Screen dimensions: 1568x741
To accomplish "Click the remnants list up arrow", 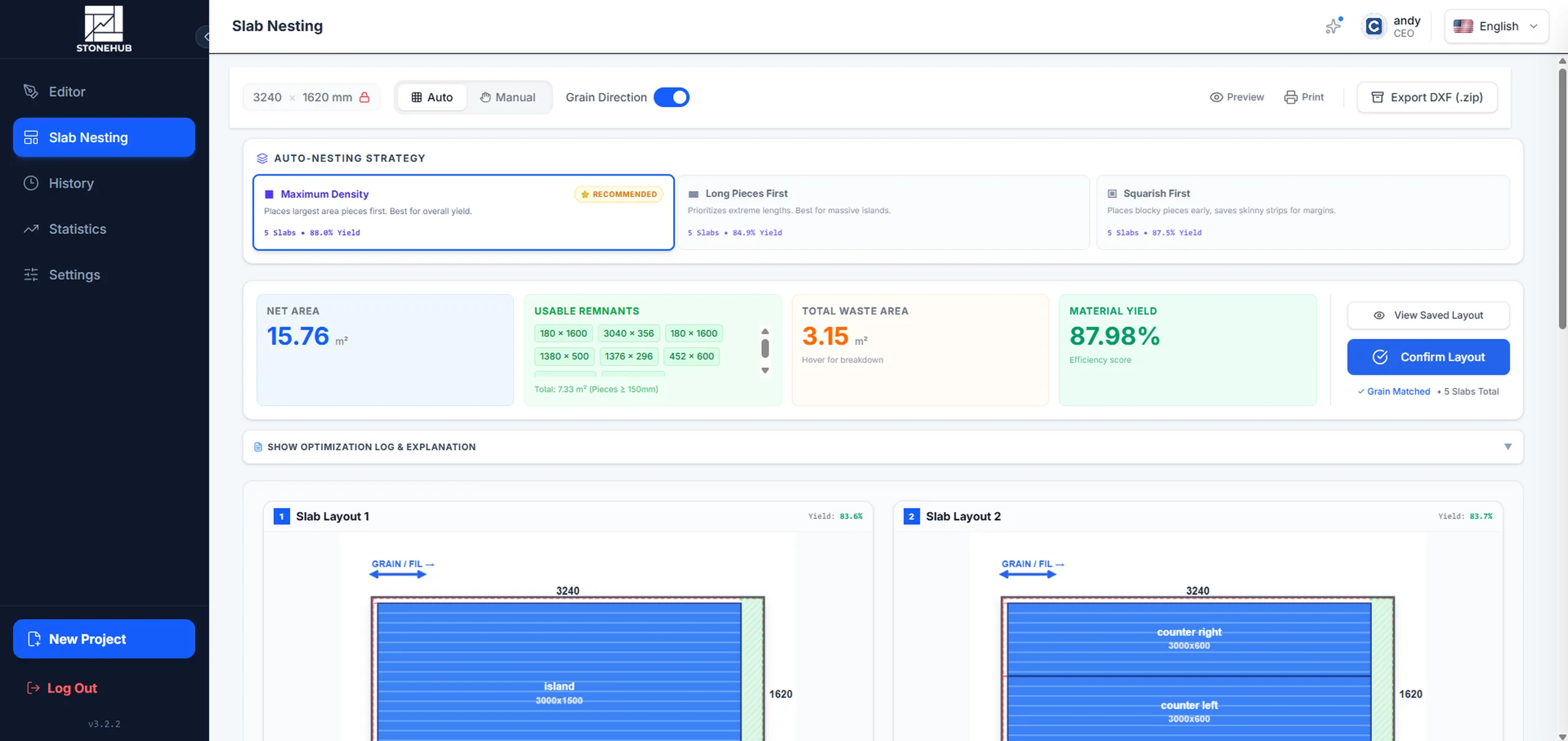I will pos(765,331).
